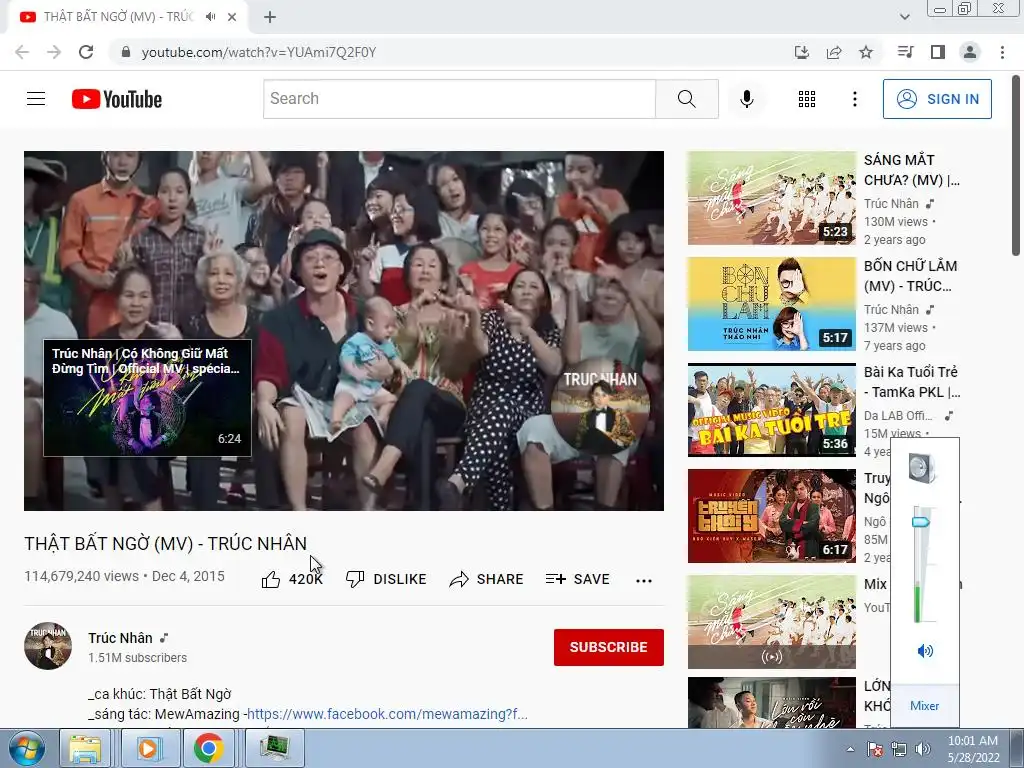Go to YouTube home via logo
Screen dimensions: 1024x768
point(117,99)
